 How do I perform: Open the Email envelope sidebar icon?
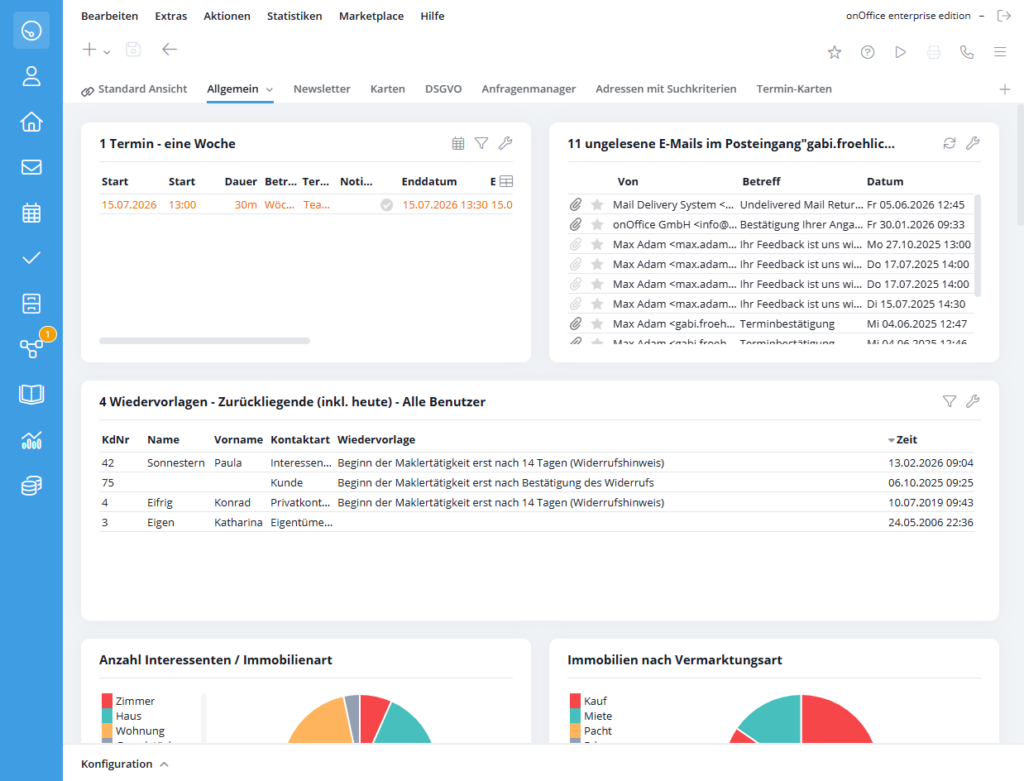point(31,167)
